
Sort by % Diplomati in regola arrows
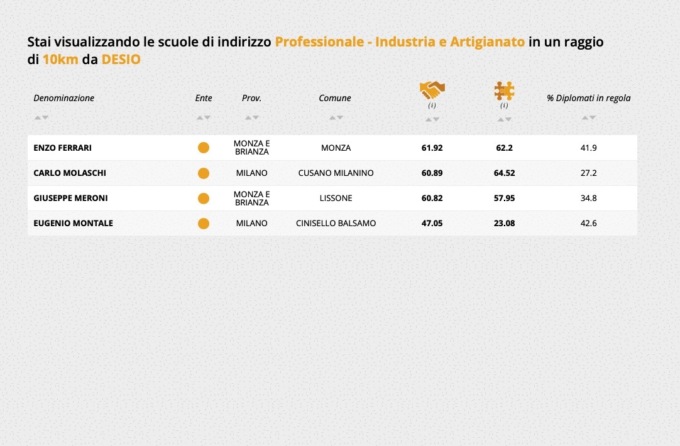(x=588, y=118)
